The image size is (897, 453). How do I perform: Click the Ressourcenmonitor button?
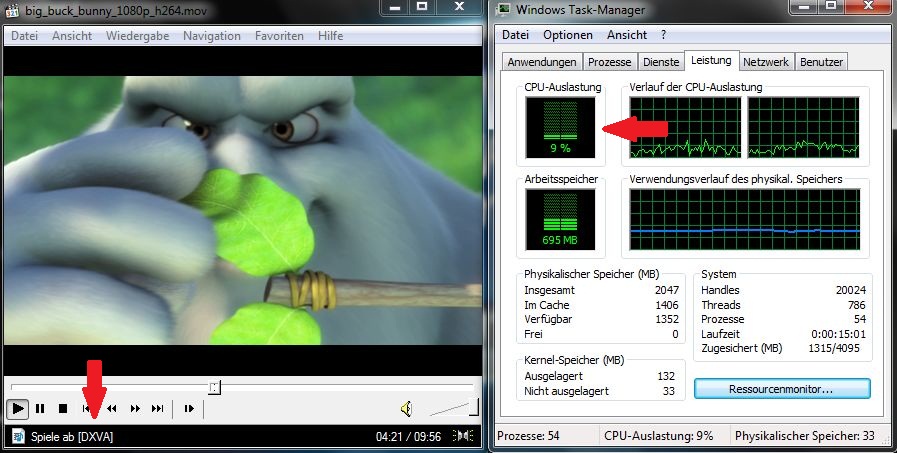click(781, 390)
